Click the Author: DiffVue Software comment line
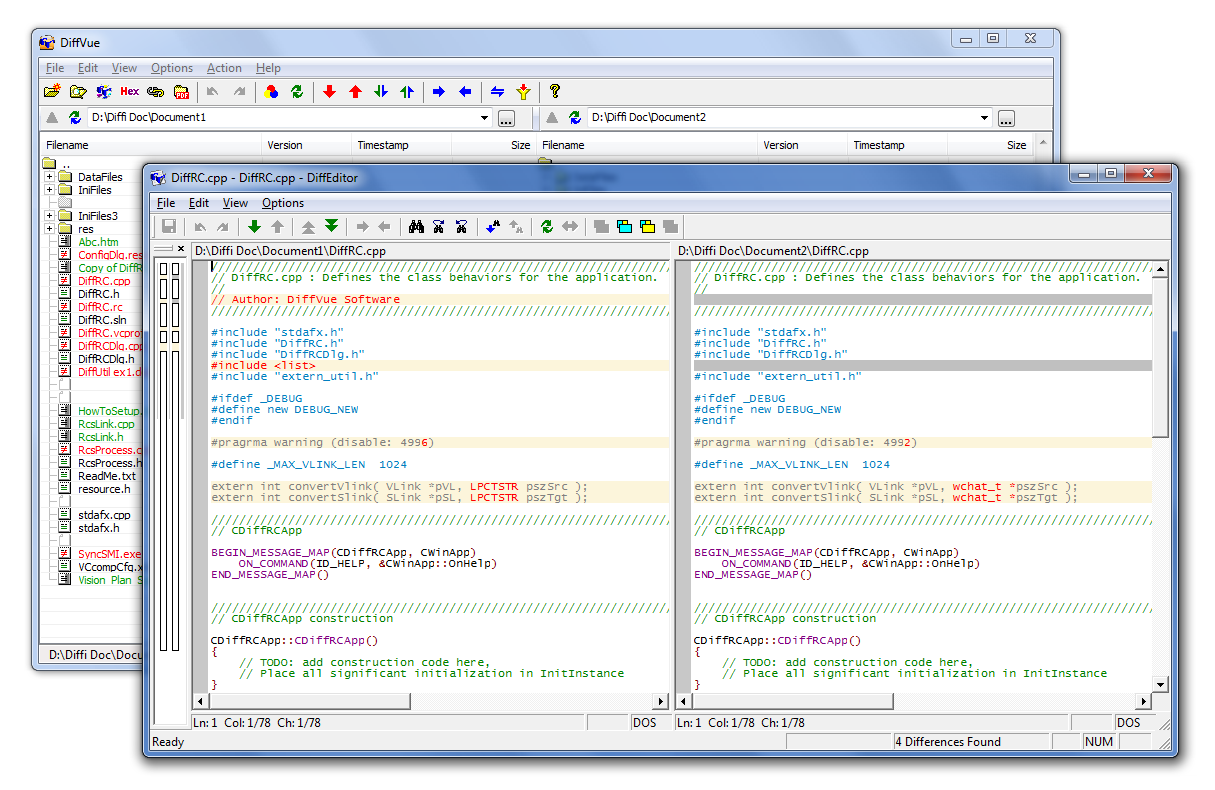The image size is (1215, 790). pos(439,299)
